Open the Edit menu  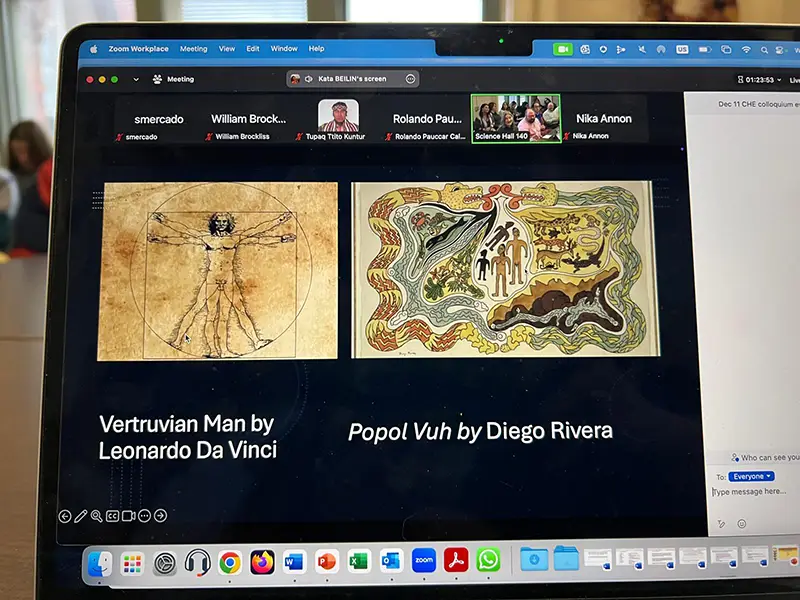tap(253, 49)
